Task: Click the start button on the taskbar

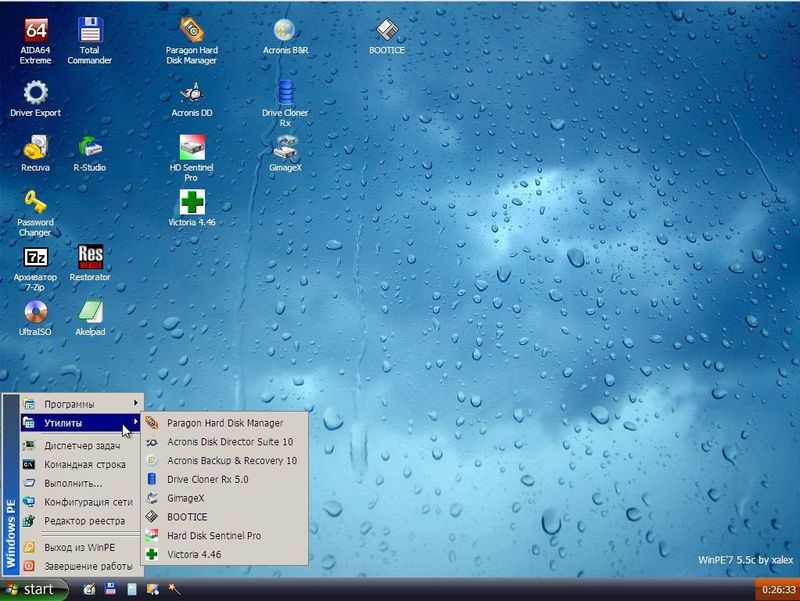Action: pyautogui.click(x=34, y=590)
